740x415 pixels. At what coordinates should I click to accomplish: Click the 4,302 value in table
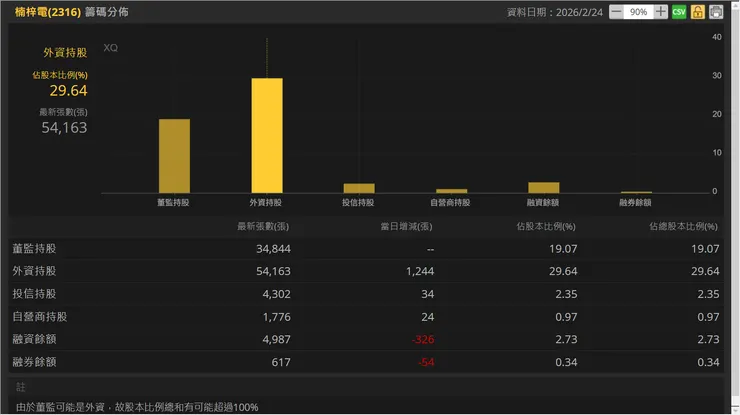(277, 294)
